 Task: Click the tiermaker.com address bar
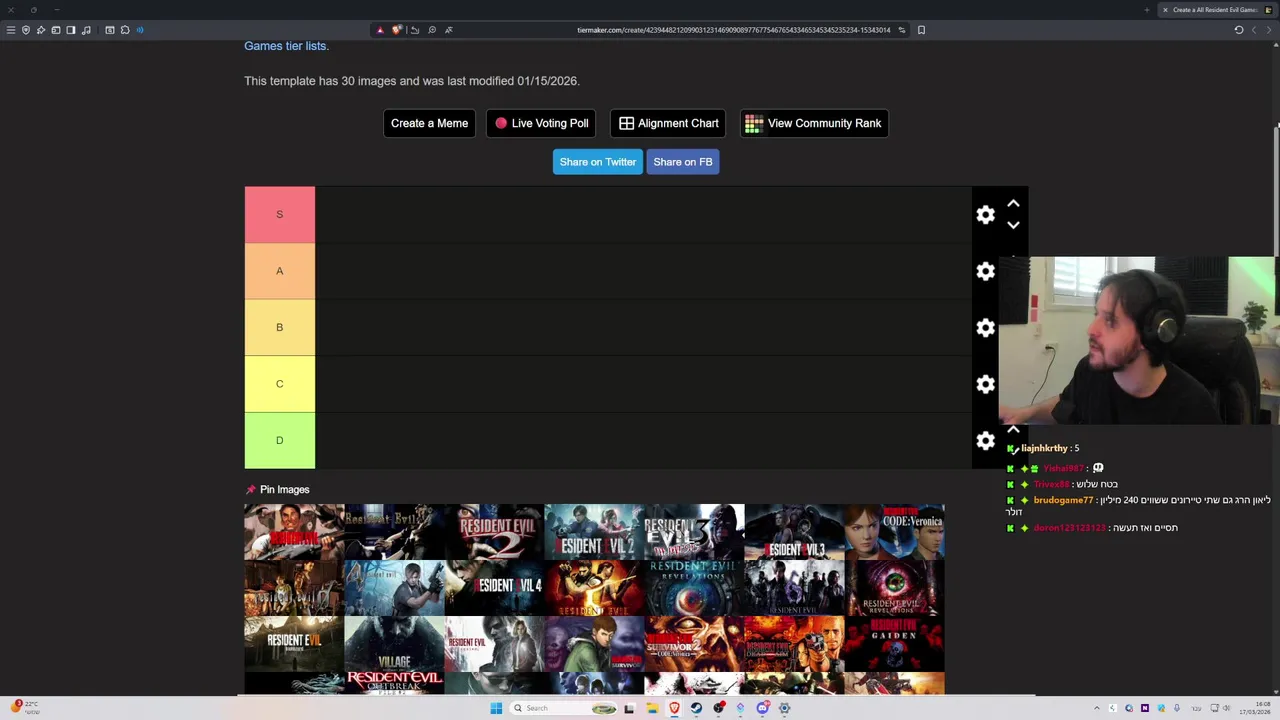[x=733, y=30]
